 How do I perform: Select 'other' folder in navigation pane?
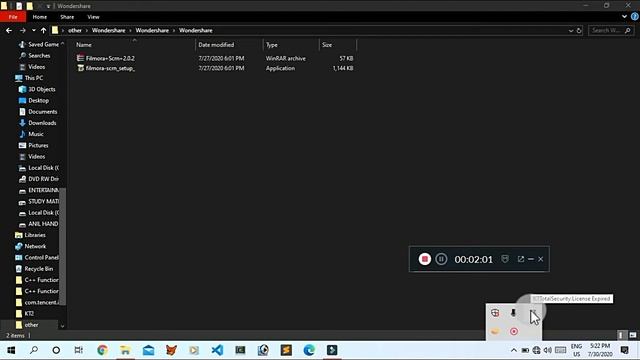(x=27, y=325)
